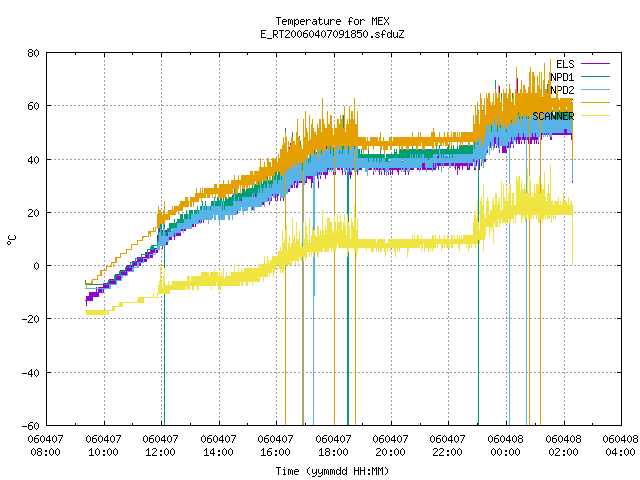Click the "Time (yymmdd HH:MM)" x-axis label

(332, 471)
